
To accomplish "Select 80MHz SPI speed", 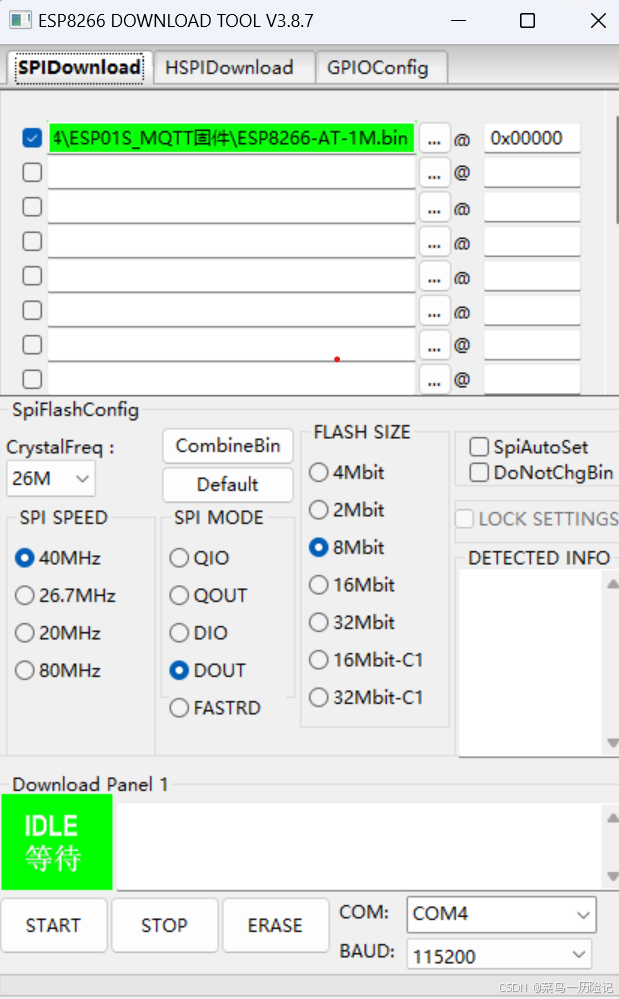I will pyautogui.click(x=58, y=670).
